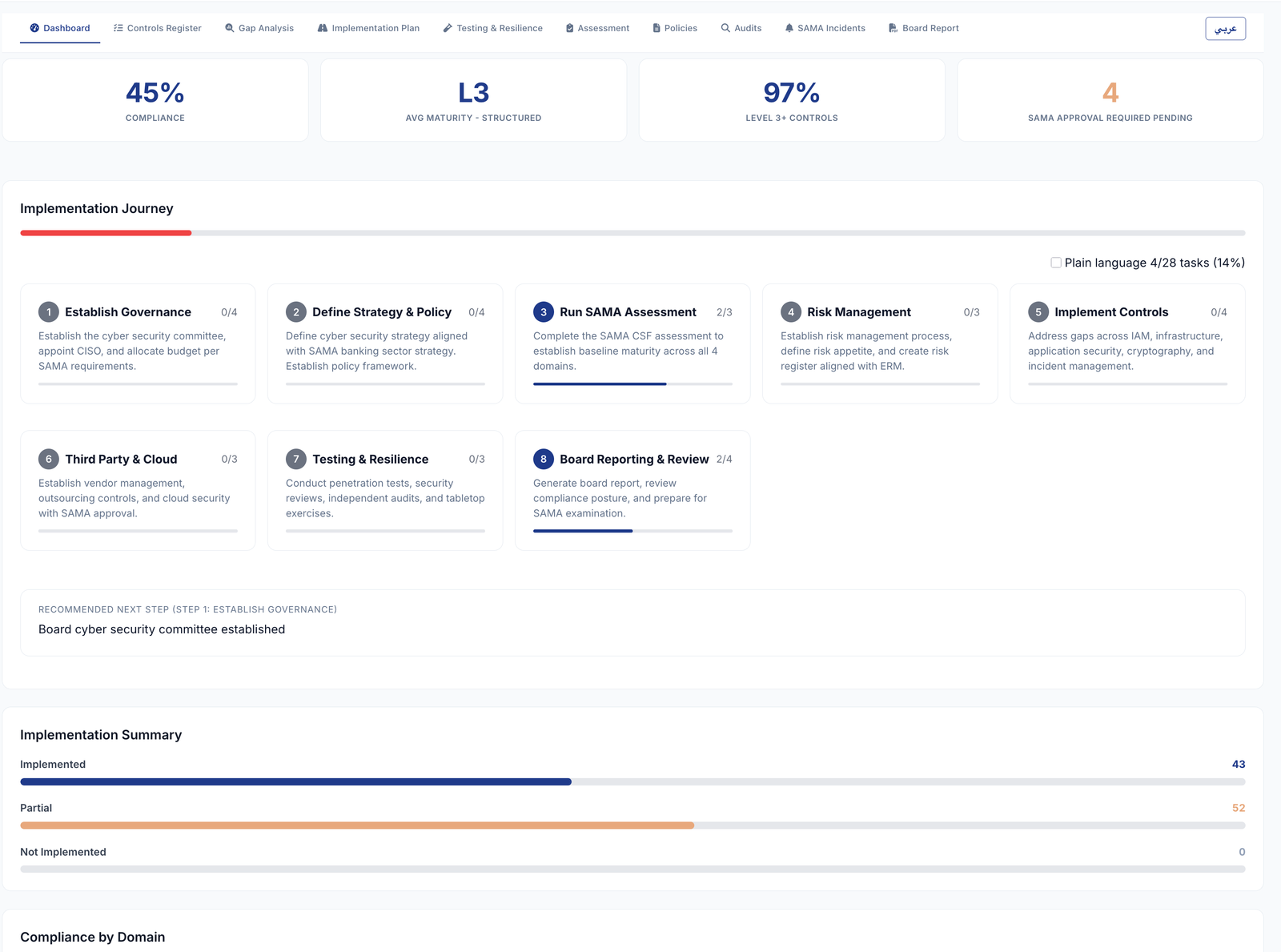Click the Dashboard gauge icon
This screenshot has width=1281, height=952.
34,27
